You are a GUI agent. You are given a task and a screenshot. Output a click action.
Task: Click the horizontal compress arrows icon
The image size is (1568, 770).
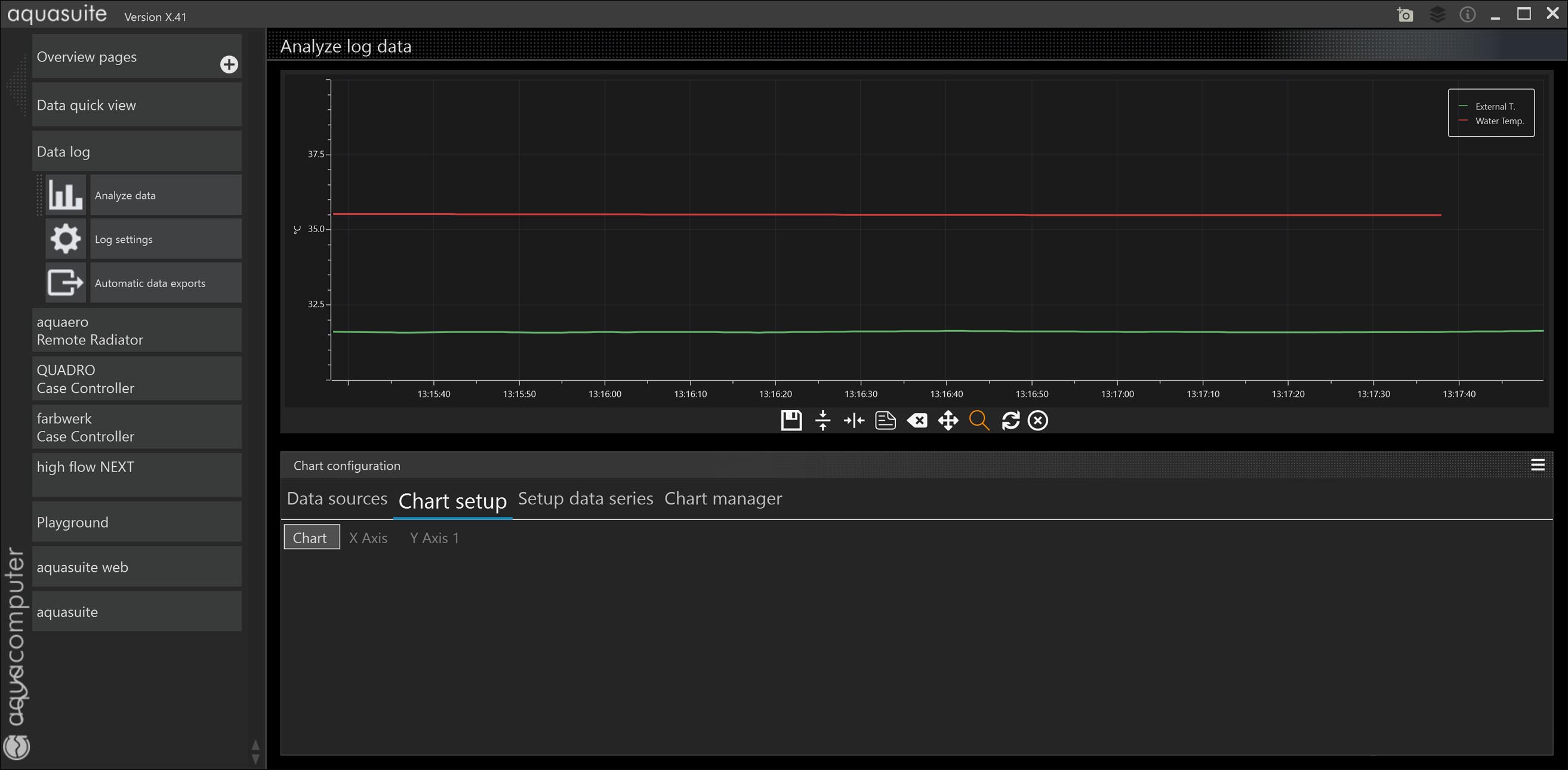point(854,420)
